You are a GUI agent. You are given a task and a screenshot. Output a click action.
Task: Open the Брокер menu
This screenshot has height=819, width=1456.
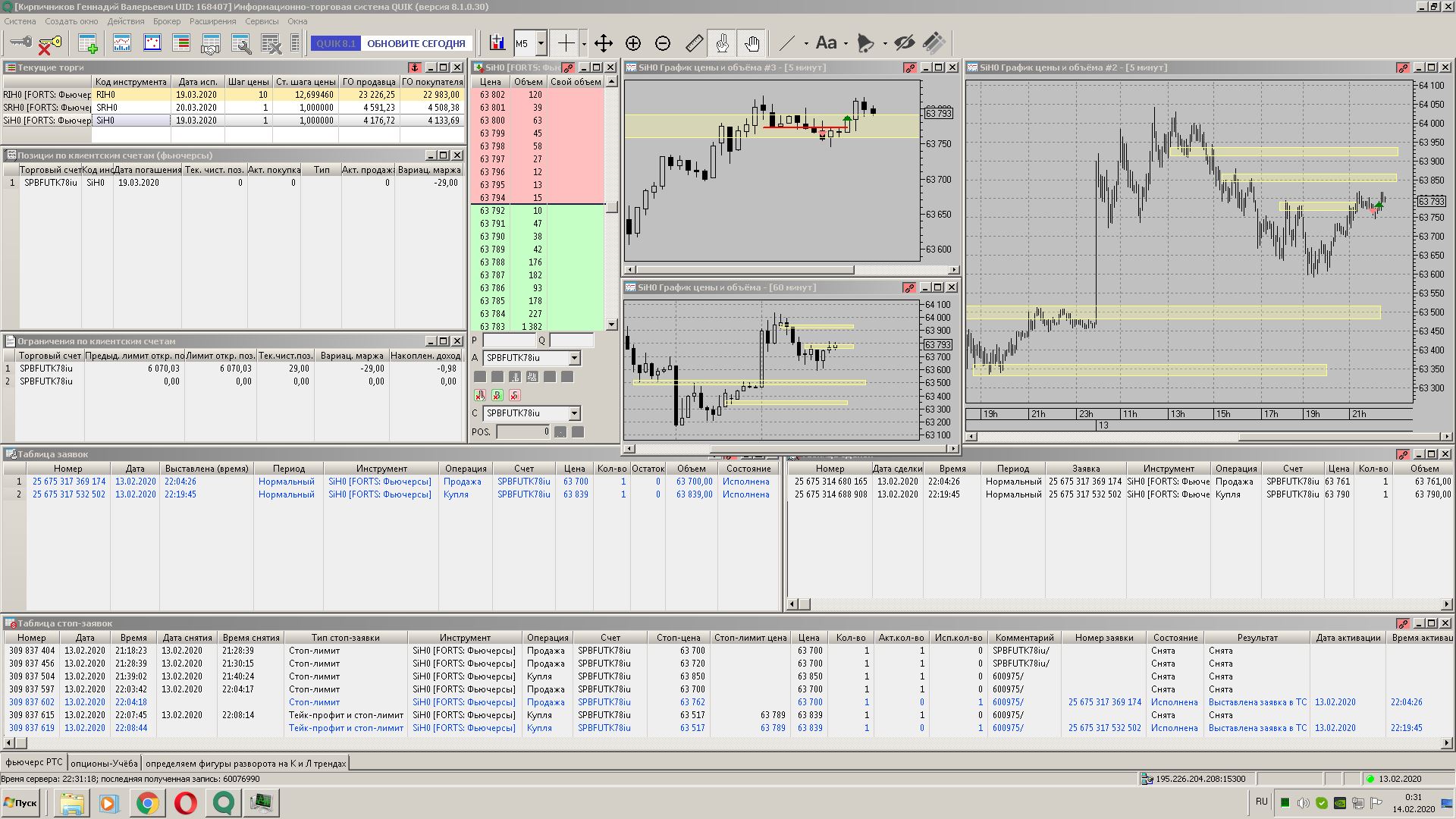167,21
